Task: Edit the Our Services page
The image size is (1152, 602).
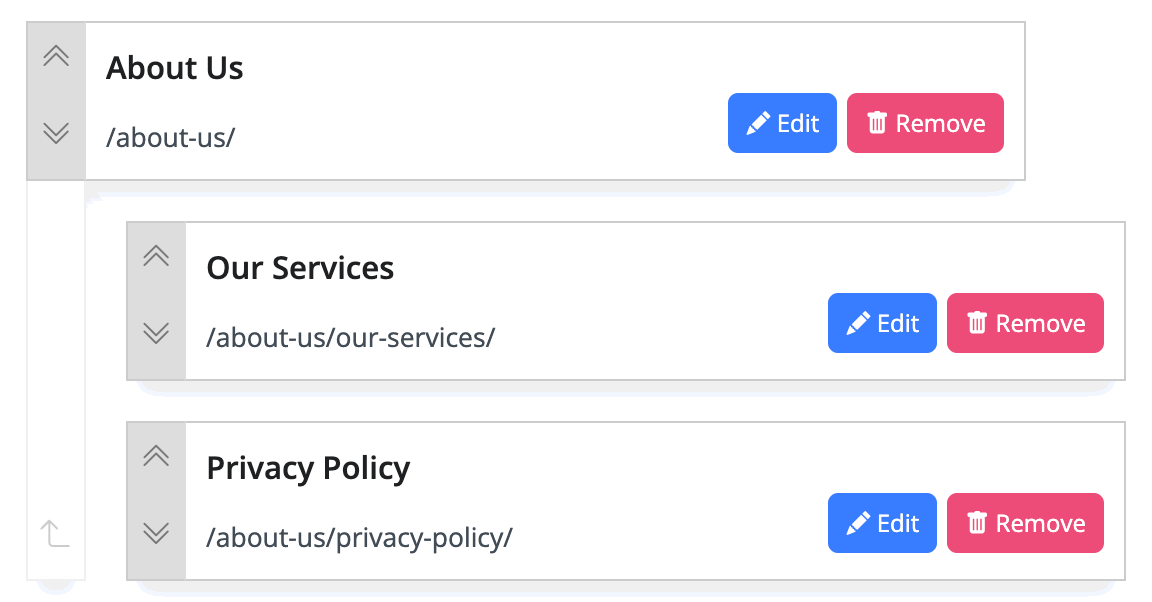Action: pos(882,323)
